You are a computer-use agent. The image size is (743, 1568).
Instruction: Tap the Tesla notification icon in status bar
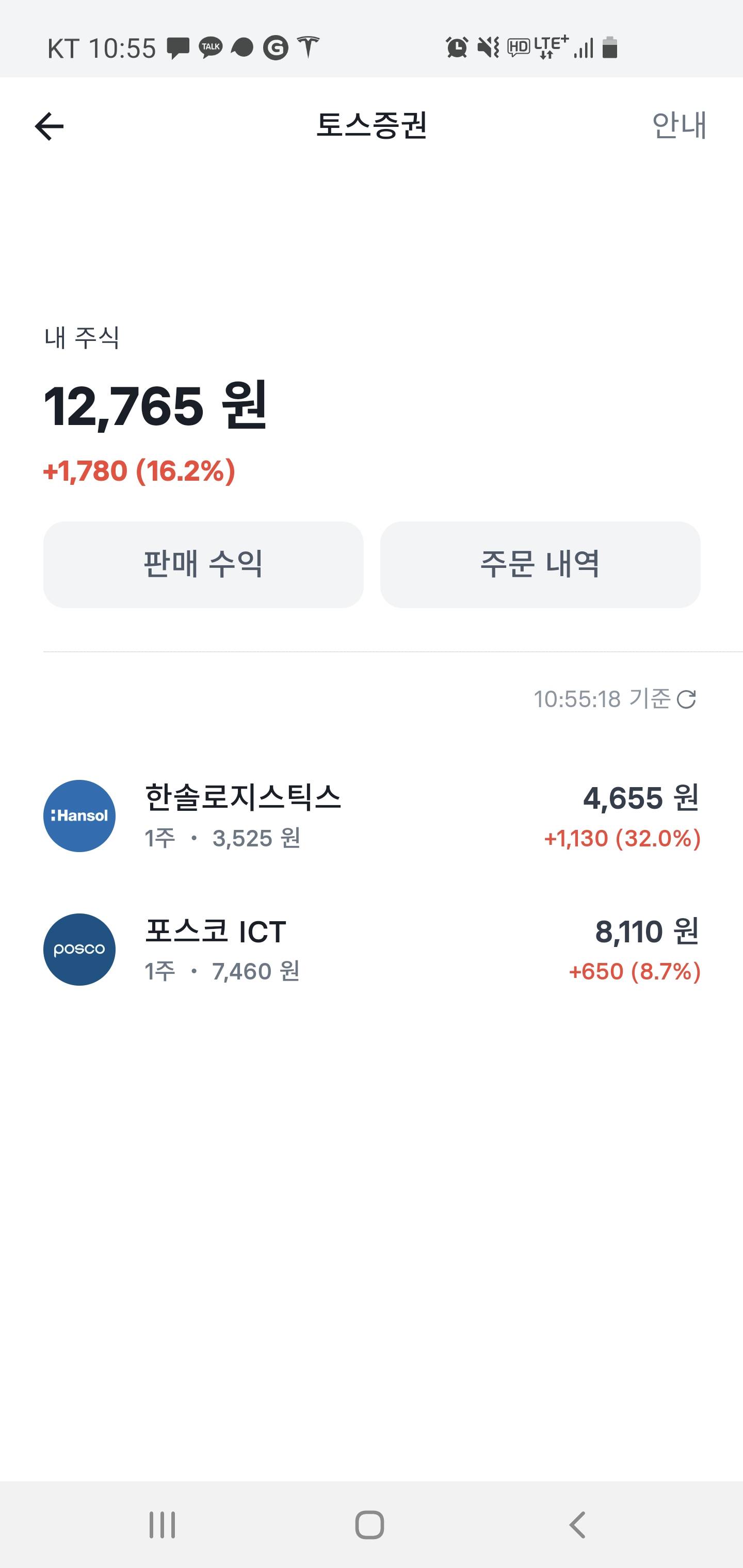(x=308, y=47)
